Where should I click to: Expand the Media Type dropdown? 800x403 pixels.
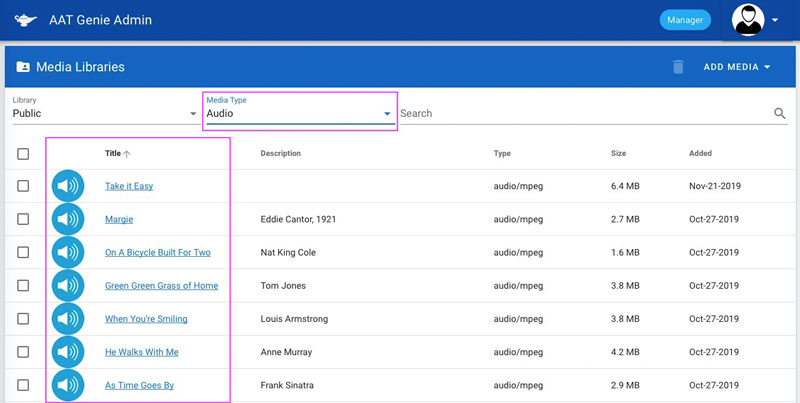298,114
